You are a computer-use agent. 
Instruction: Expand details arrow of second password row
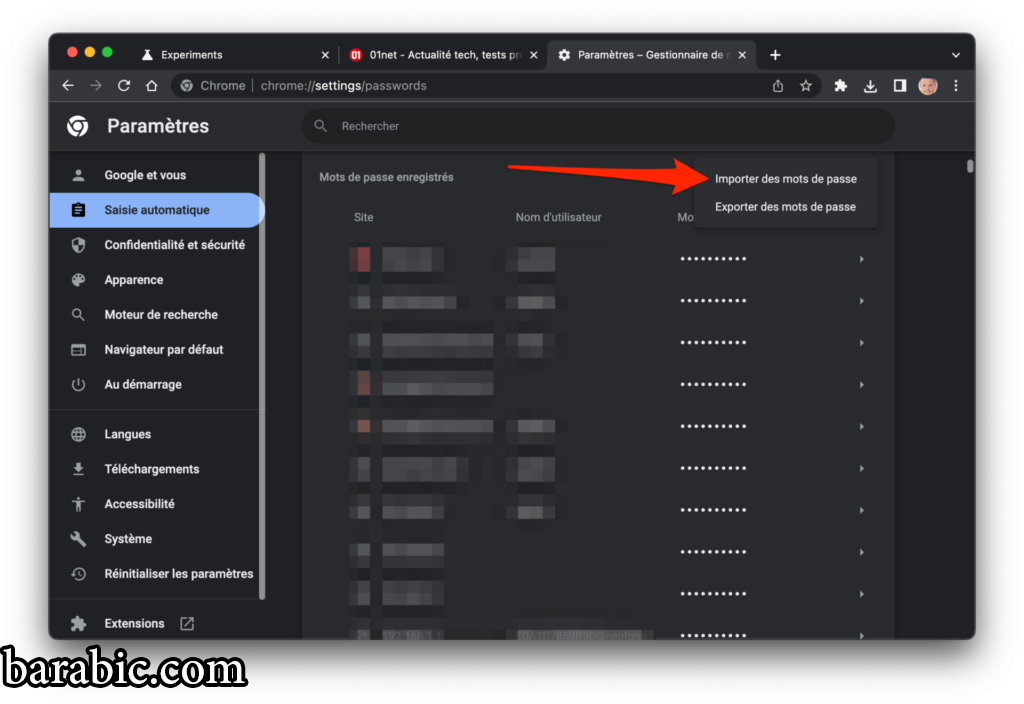[861, 301]
